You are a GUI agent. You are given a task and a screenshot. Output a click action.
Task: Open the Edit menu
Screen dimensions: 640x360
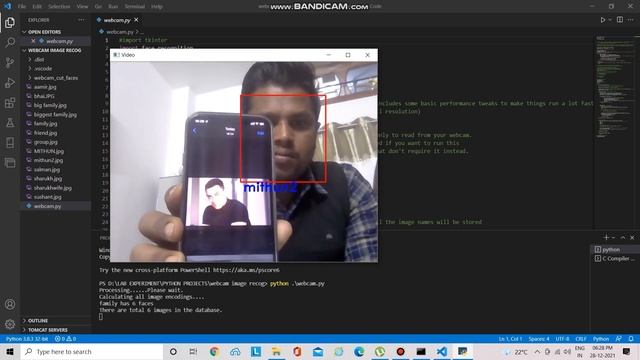tap(37, 7)
